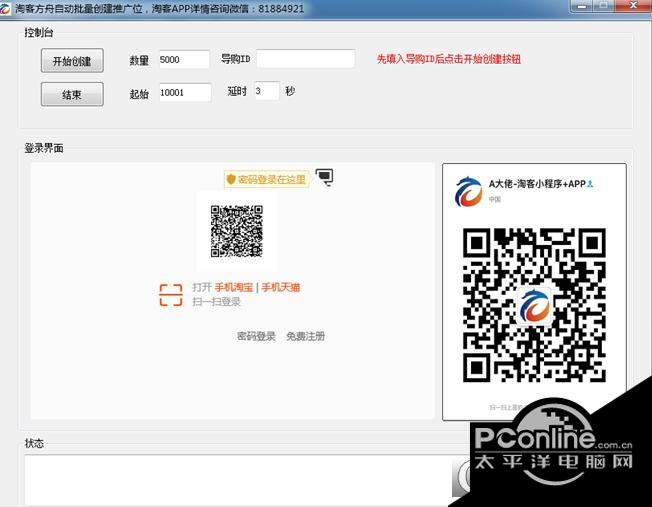The image size is (652, 507).
Task: Click the large WeChat QR code
Action: tap(534, 305)
